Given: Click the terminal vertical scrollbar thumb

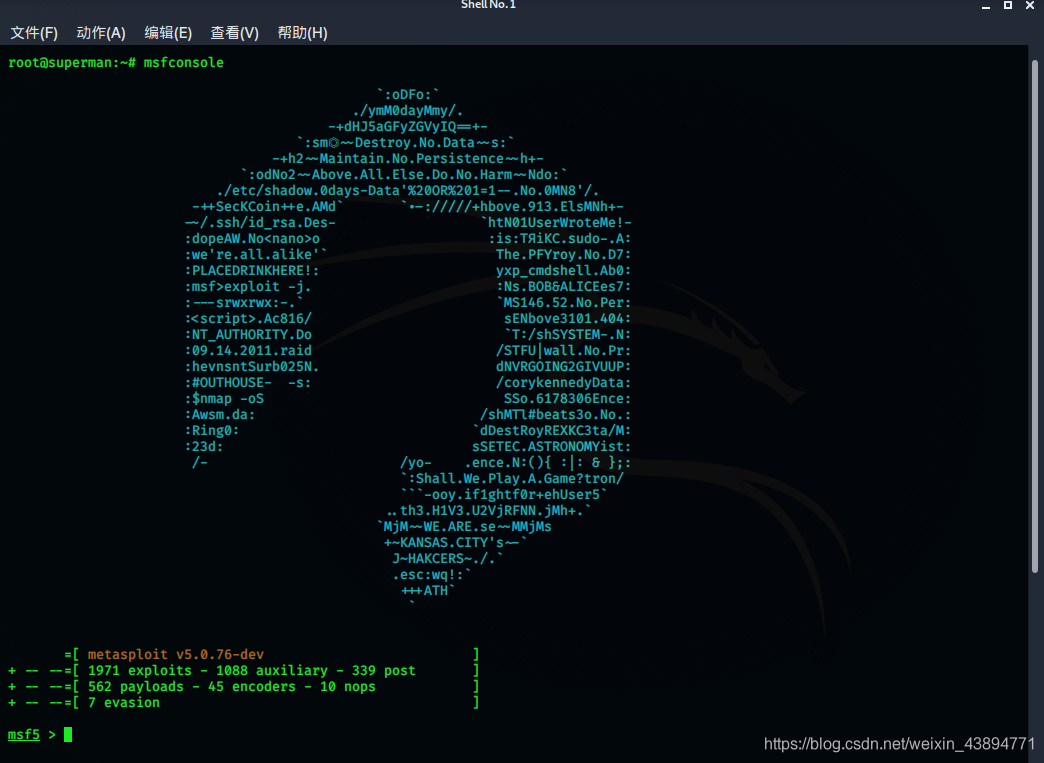Looking at the screenshot, I should click(1035, 316).
